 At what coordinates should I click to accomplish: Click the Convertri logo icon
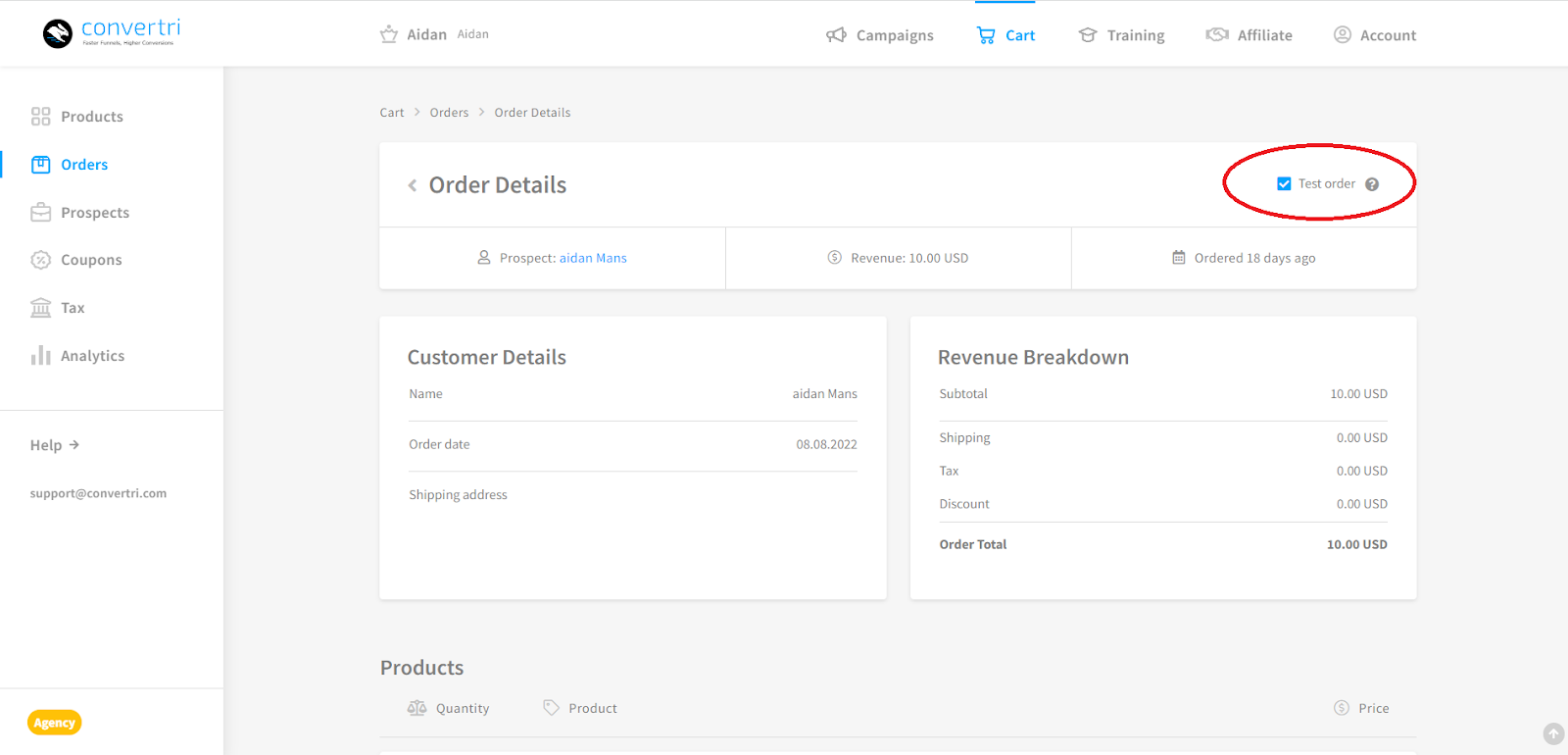(x=58, y=34)
